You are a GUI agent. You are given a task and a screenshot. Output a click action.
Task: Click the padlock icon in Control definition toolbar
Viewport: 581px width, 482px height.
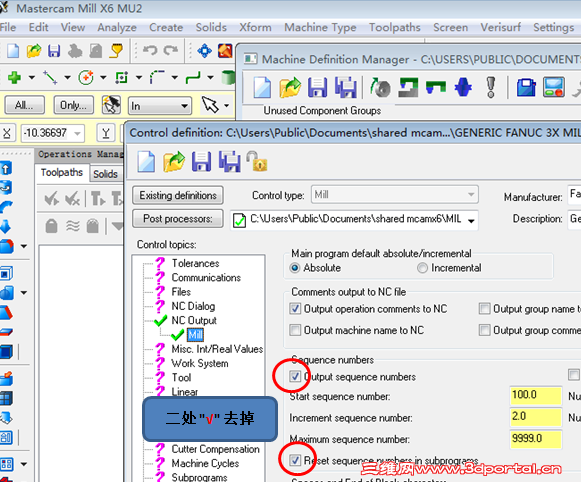pyautogui.click(x=257, y=161)
